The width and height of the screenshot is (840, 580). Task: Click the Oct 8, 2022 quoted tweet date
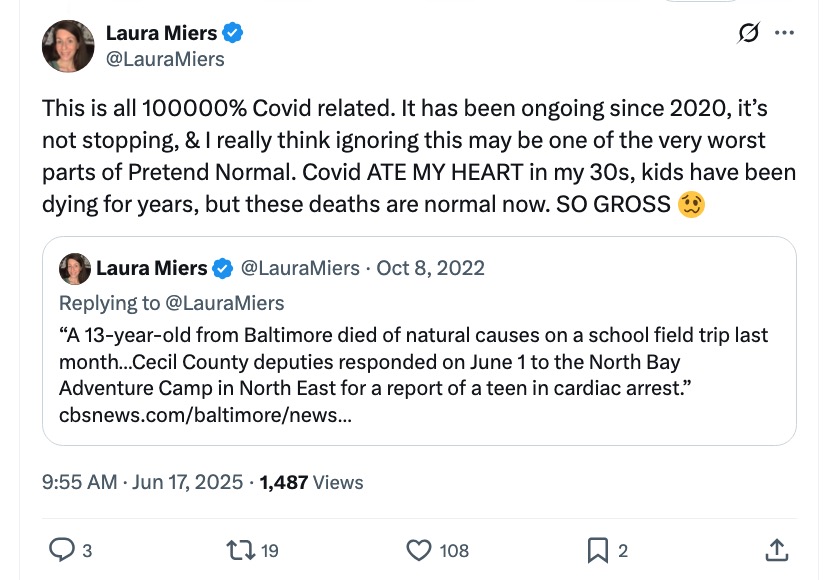coord(430,268)
